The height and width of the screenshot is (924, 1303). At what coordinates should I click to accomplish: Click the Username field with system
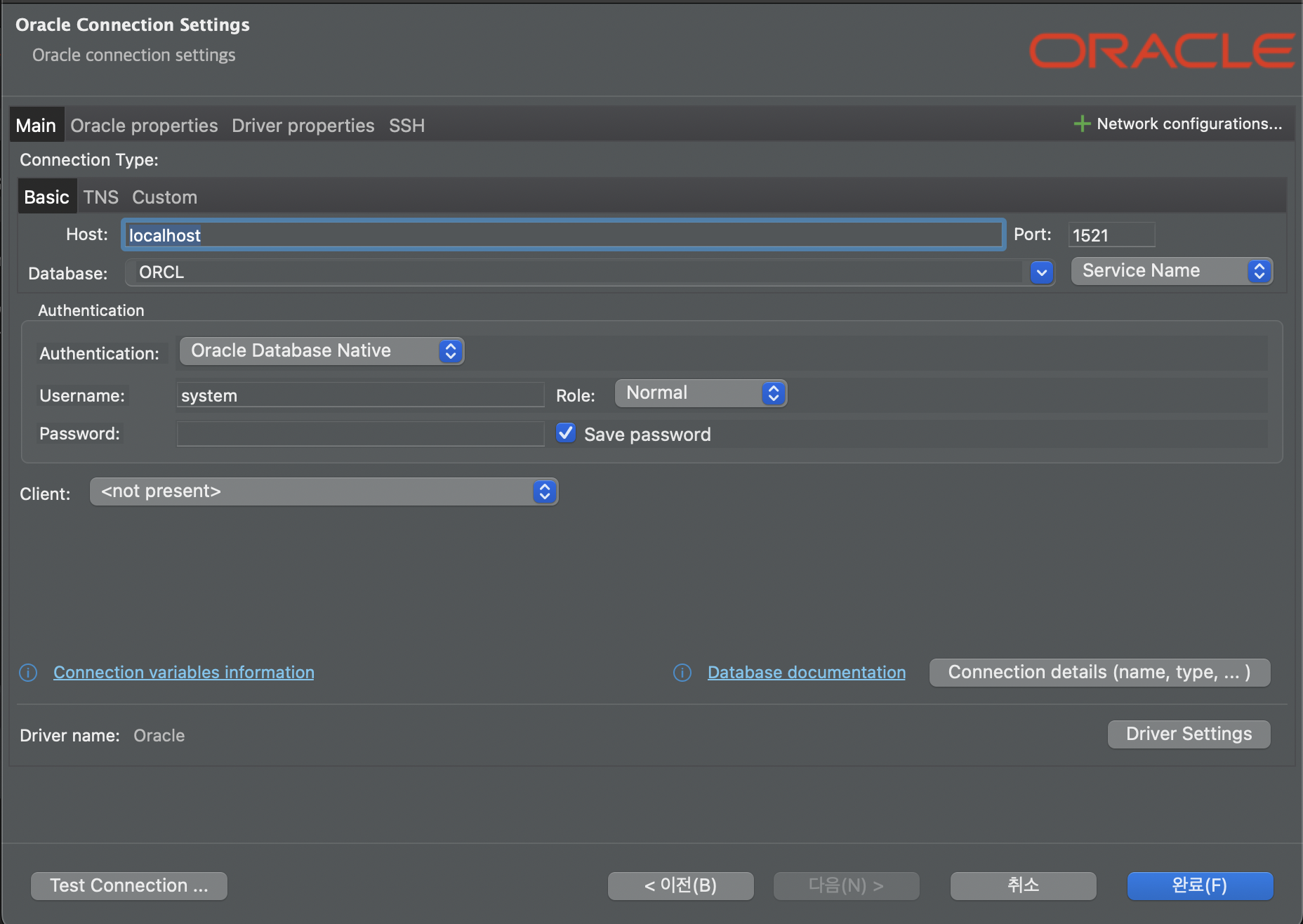(361, 395)
